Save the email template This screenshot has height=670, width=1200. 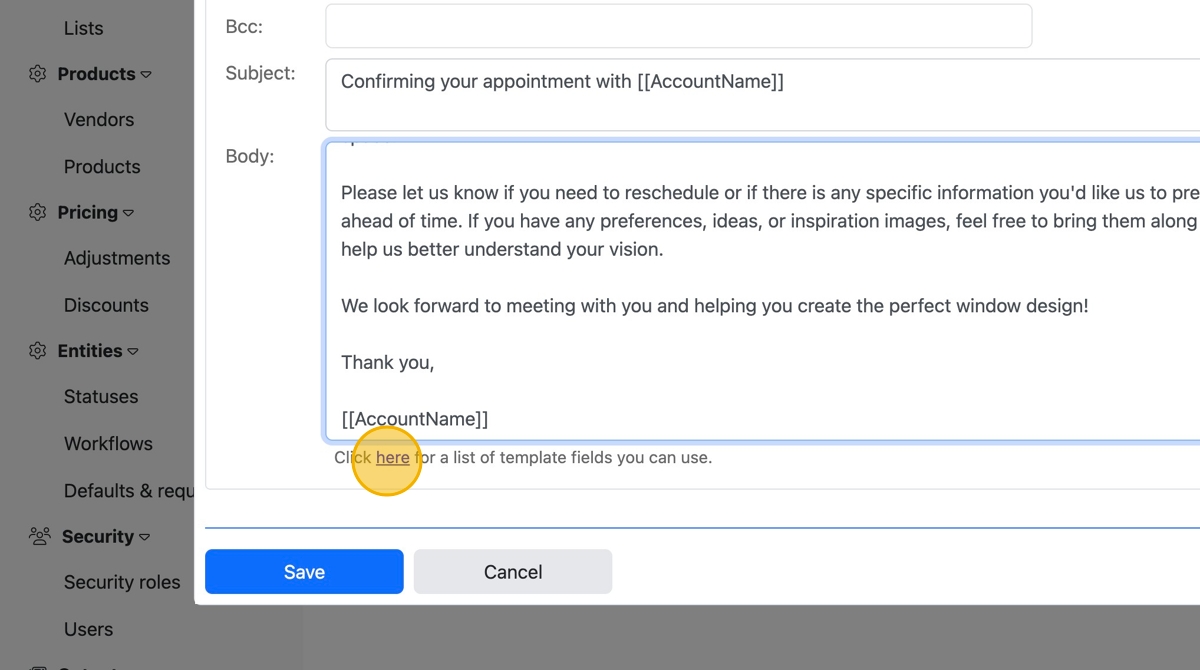pyautogui.click(x=304, y=572)
